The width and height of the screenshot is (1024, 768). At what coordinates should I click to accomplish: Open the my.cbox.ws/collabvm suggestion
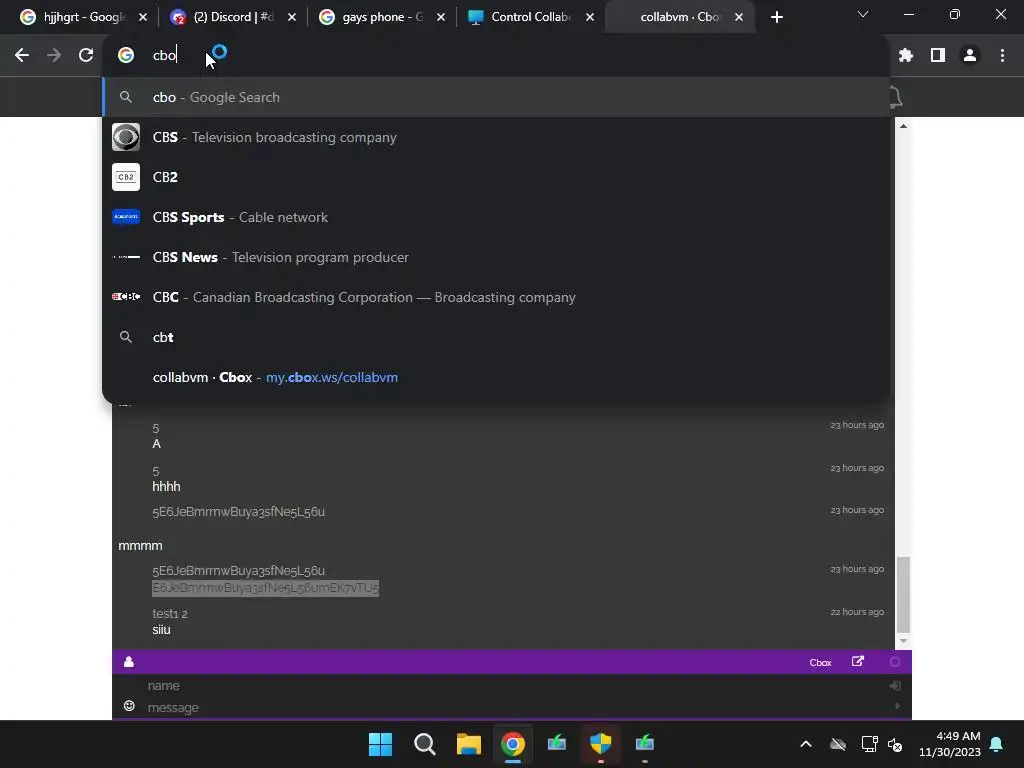(496, 377)
